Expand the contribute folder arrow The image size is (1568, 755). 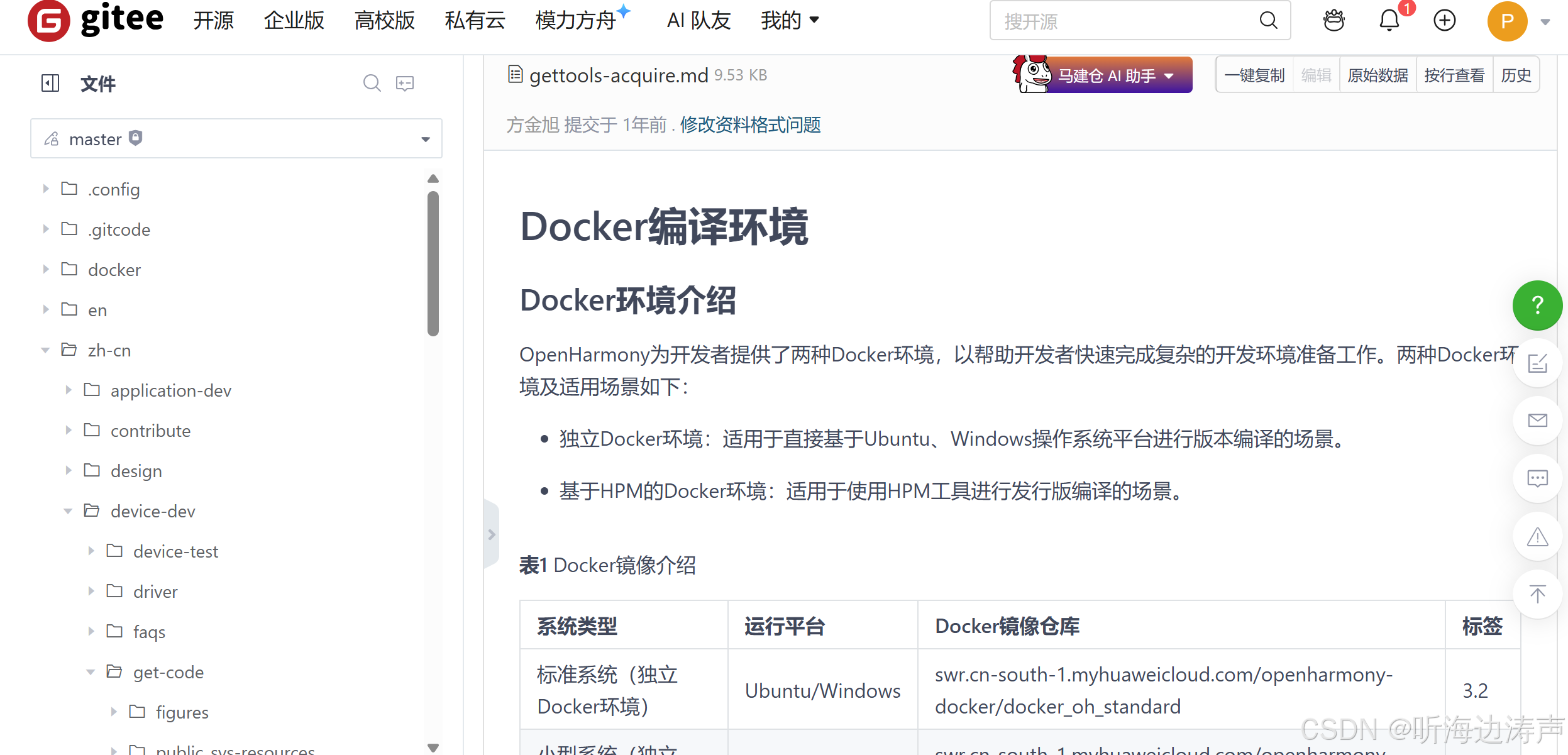(x=68, y=430)
